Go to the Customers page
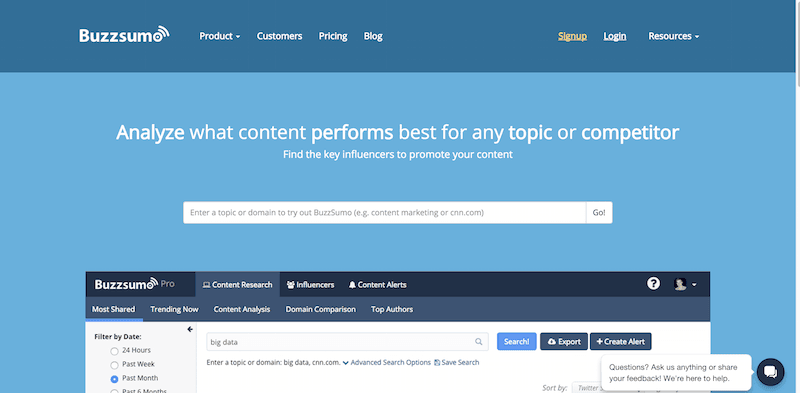800x393 pixels. tap(279, 36)
